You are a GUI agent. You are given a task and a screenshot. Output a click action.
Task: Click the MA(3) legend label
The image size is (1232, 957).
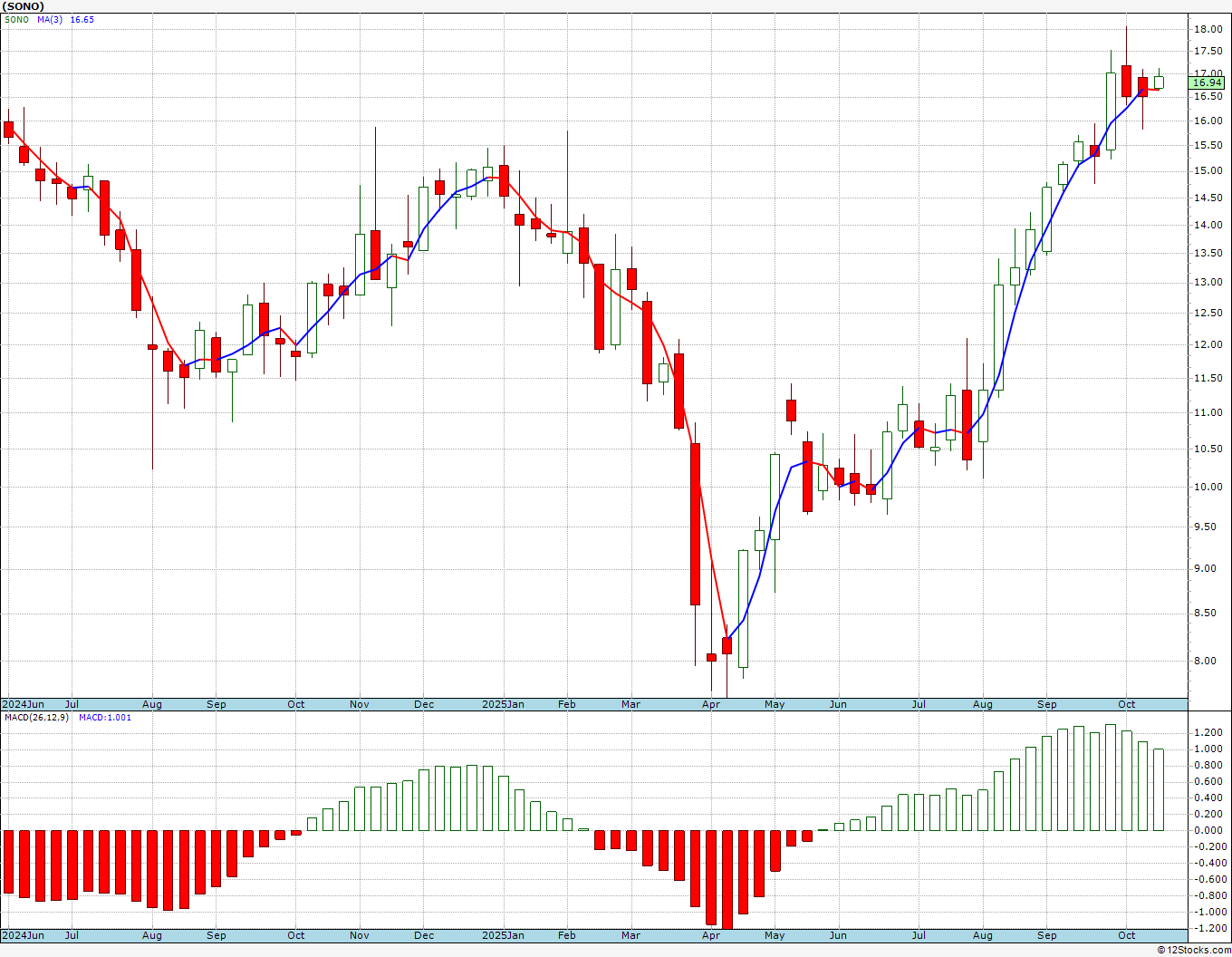point(50,19)
